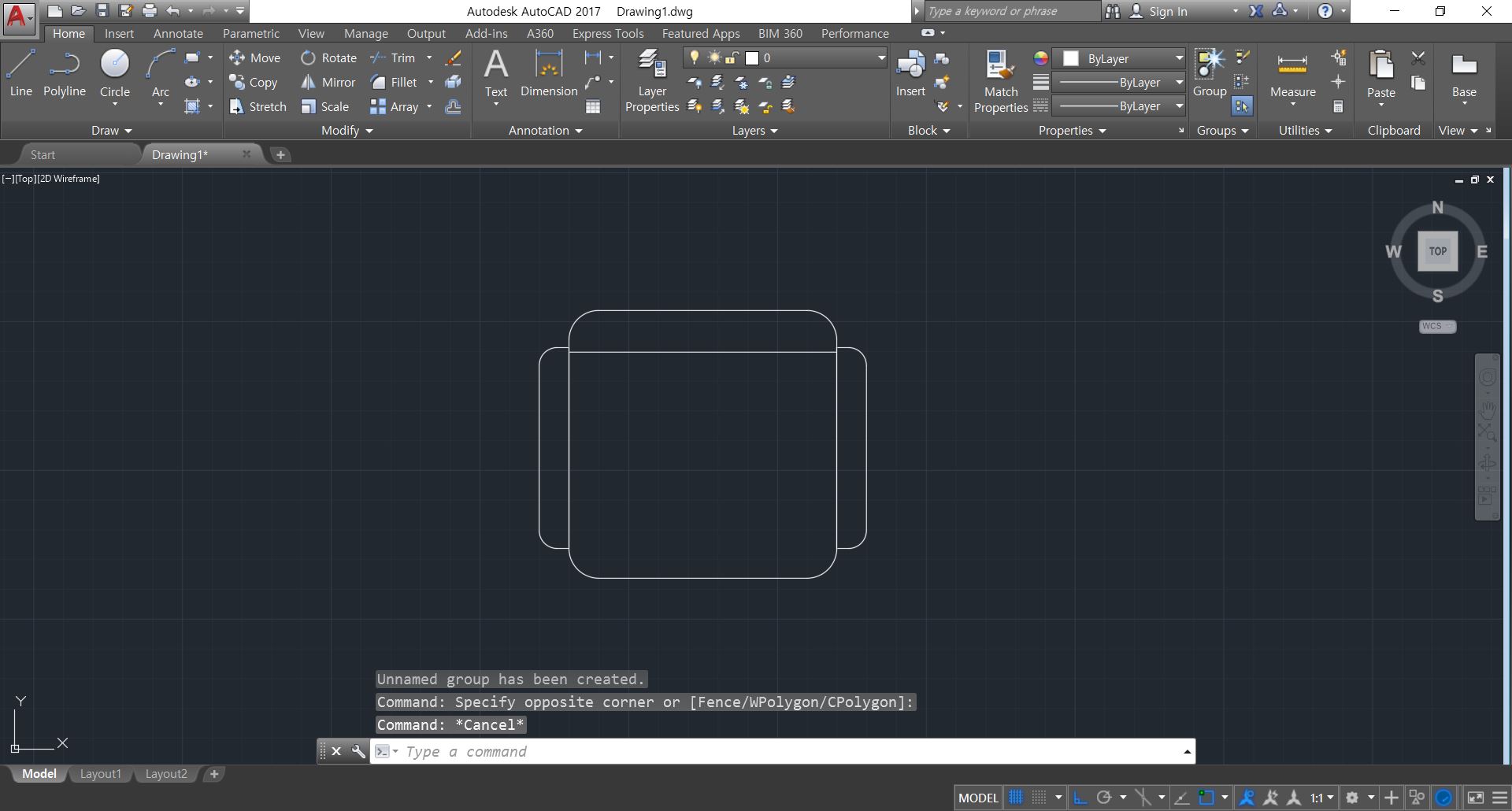Click the Offset tool icon
Screen dimensions: 1512x811
click(453, 106)
